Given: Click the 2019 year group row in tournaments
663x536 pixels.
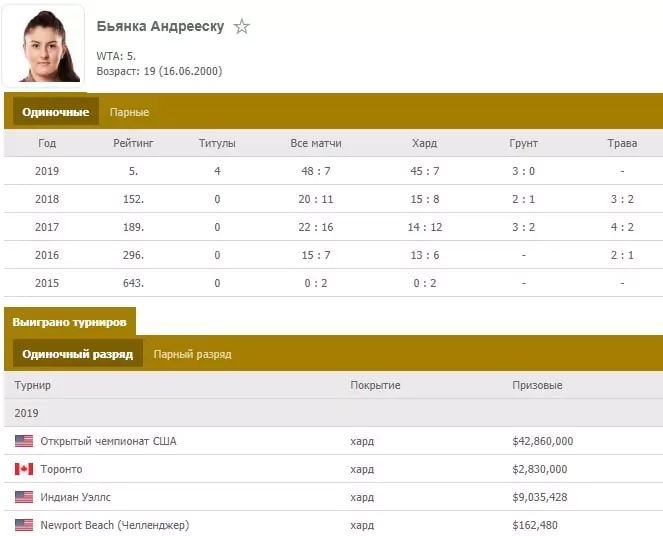Looking at the screenshot, I should point(334,413).
